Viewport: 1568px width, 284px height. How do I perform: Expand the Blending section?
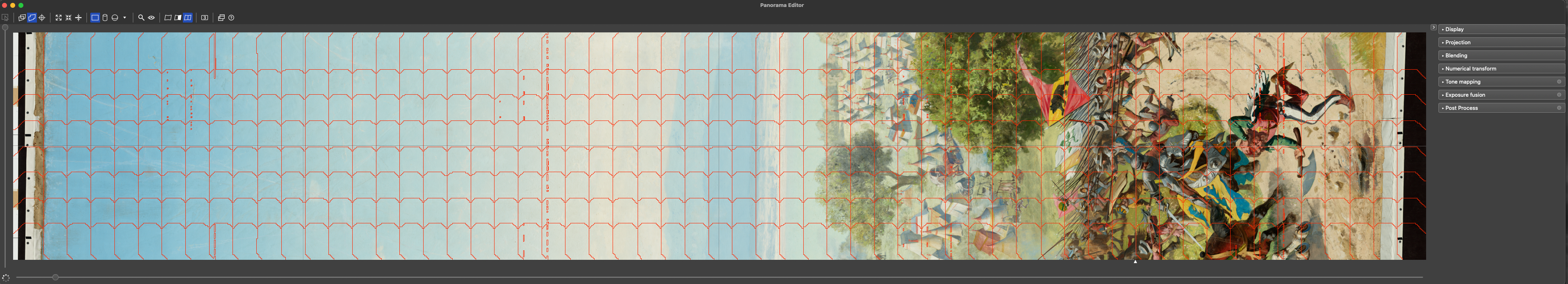[x=1502, y=55]
